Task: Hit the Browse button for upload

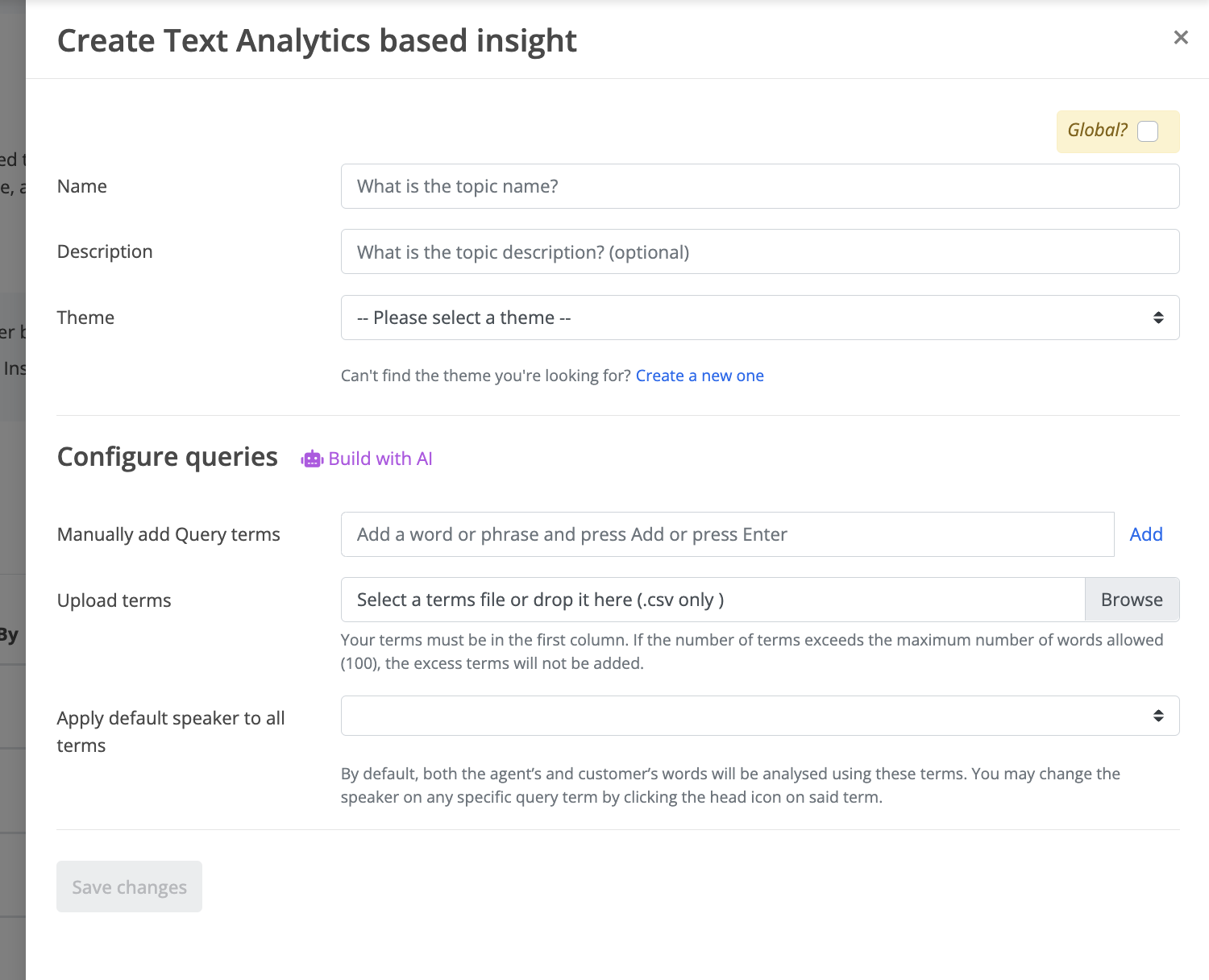Action: click(x=1132, y=600)
